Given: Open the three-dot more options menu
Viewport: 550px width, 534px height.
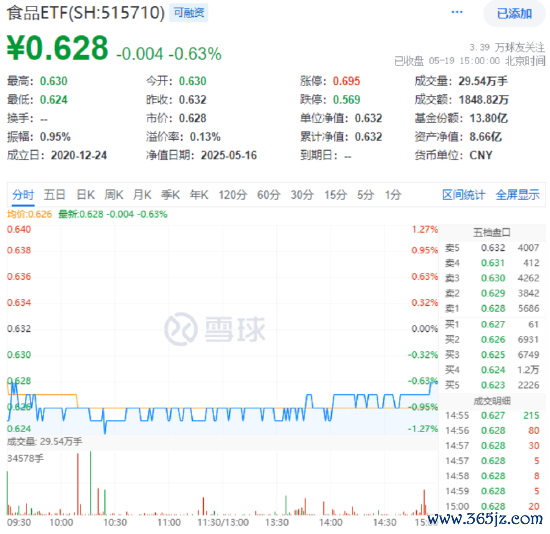Looking at the screenshot, I should [x=457, y=13].
